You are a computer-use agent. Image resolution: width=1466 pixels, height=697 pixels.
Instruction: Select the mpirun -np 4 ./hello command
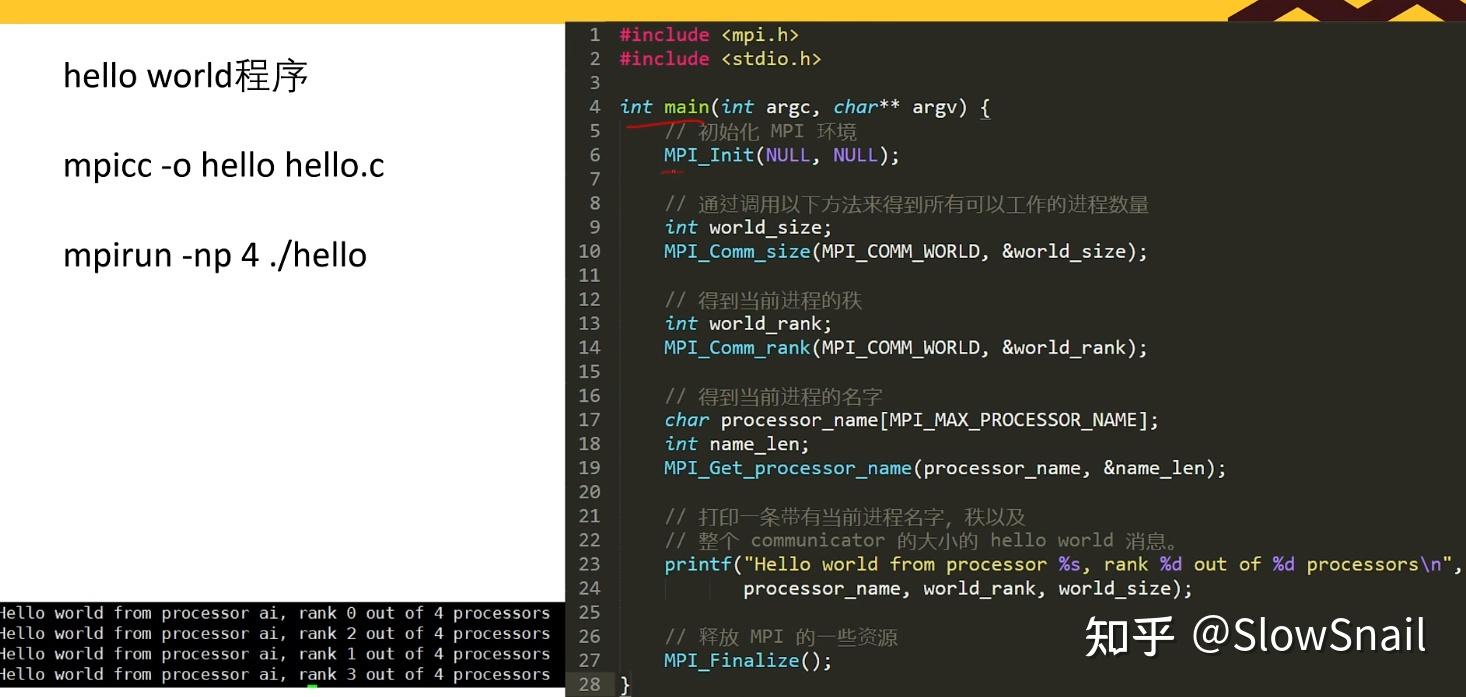tap(215, 254)
